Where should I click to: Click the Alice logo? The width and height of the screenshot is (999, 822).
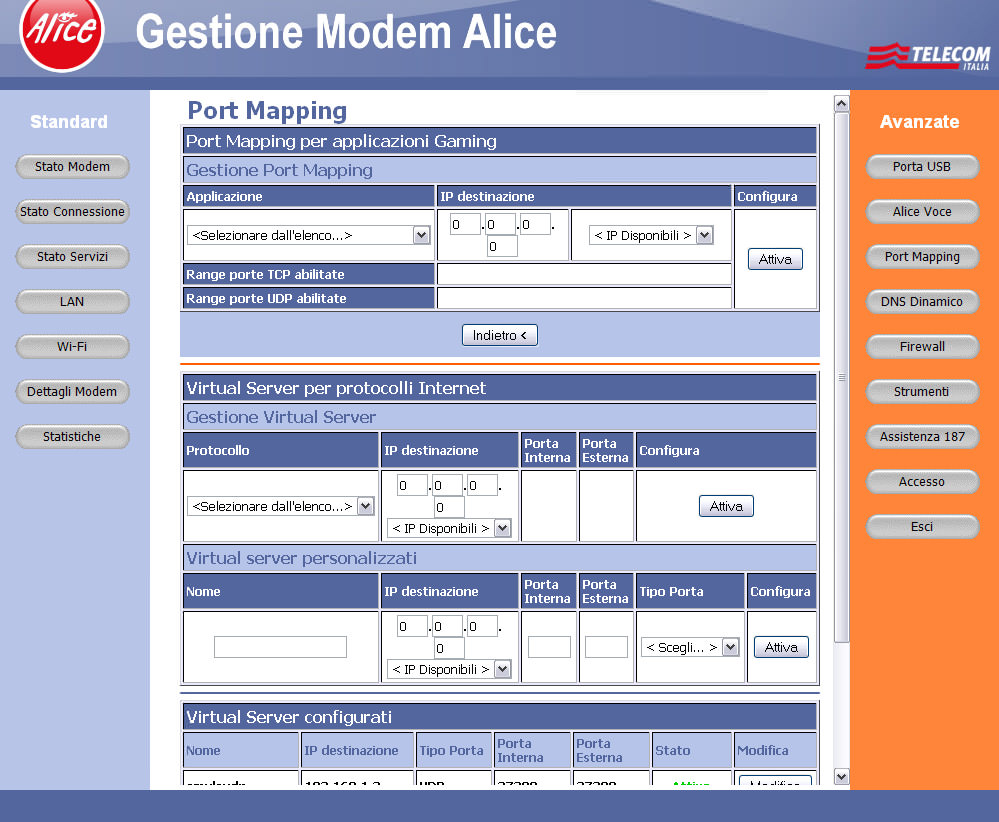pyautogui.click(x=62, y=32)
